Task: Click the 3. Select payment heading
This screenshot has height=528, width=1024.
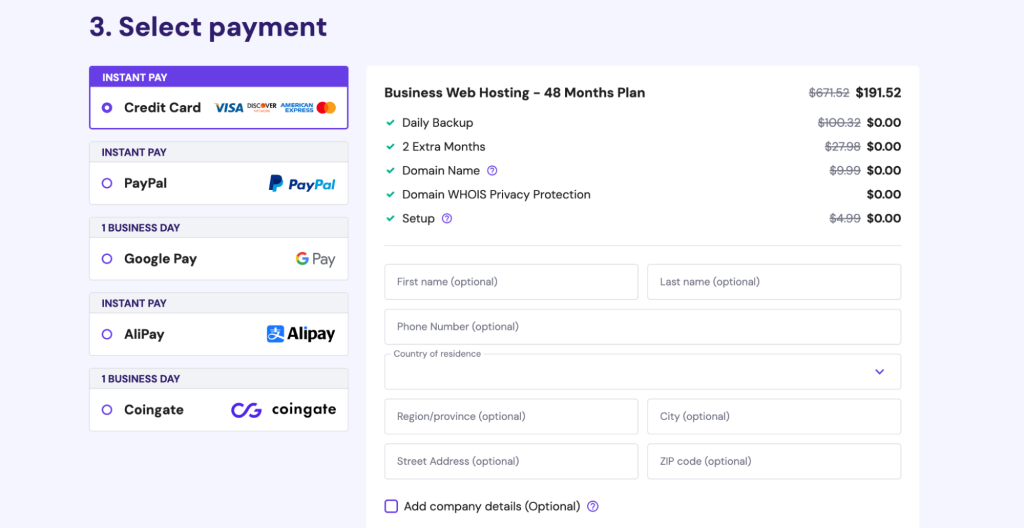Action: [x=208, y=27]
